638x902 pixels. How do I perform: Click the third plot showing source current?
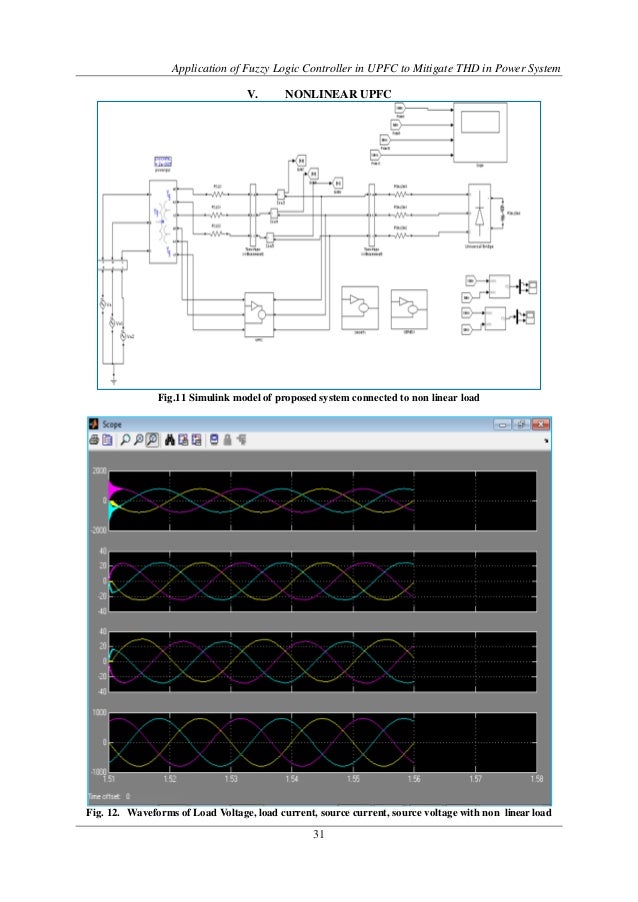(x=322, y=662)
